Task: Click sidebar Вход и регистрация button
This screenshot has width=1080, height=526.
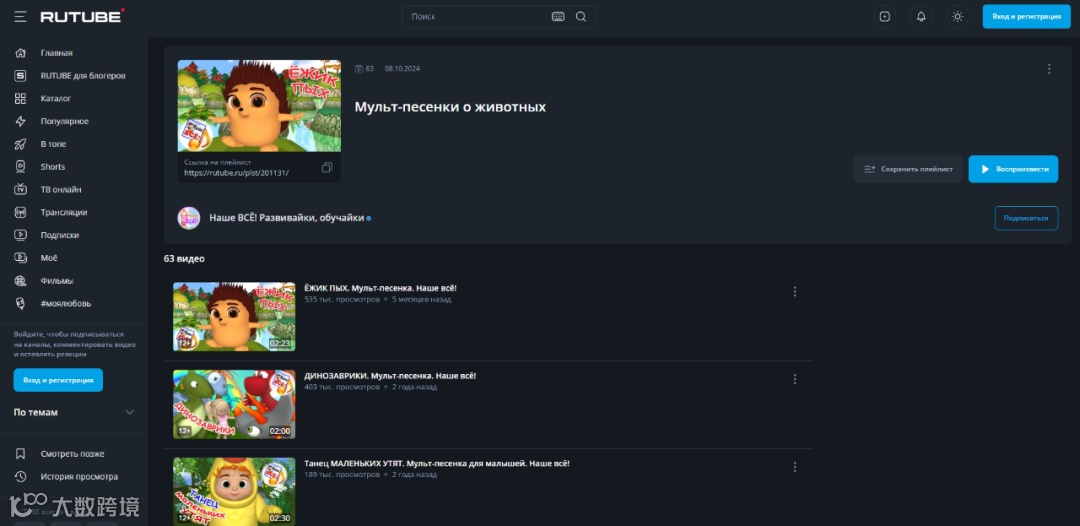Action: 59,380
